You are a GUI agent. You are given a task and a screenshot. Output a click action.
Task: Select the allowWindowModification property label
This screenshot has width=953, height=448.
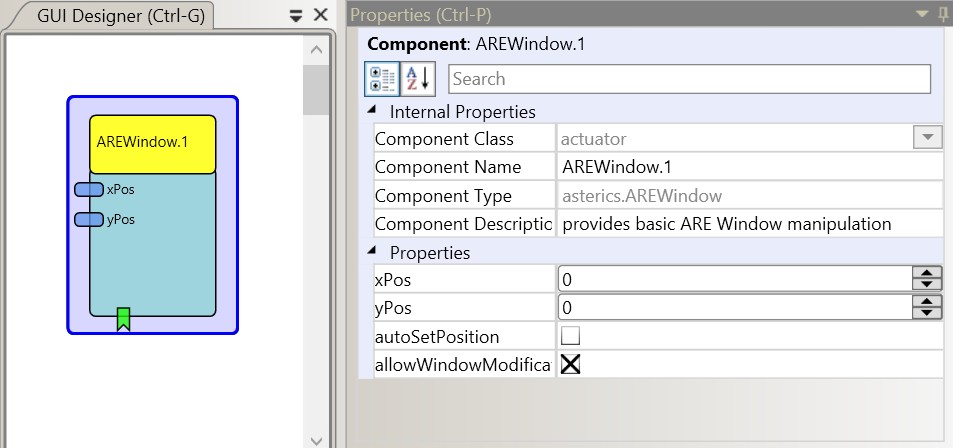tap(464, 365)
